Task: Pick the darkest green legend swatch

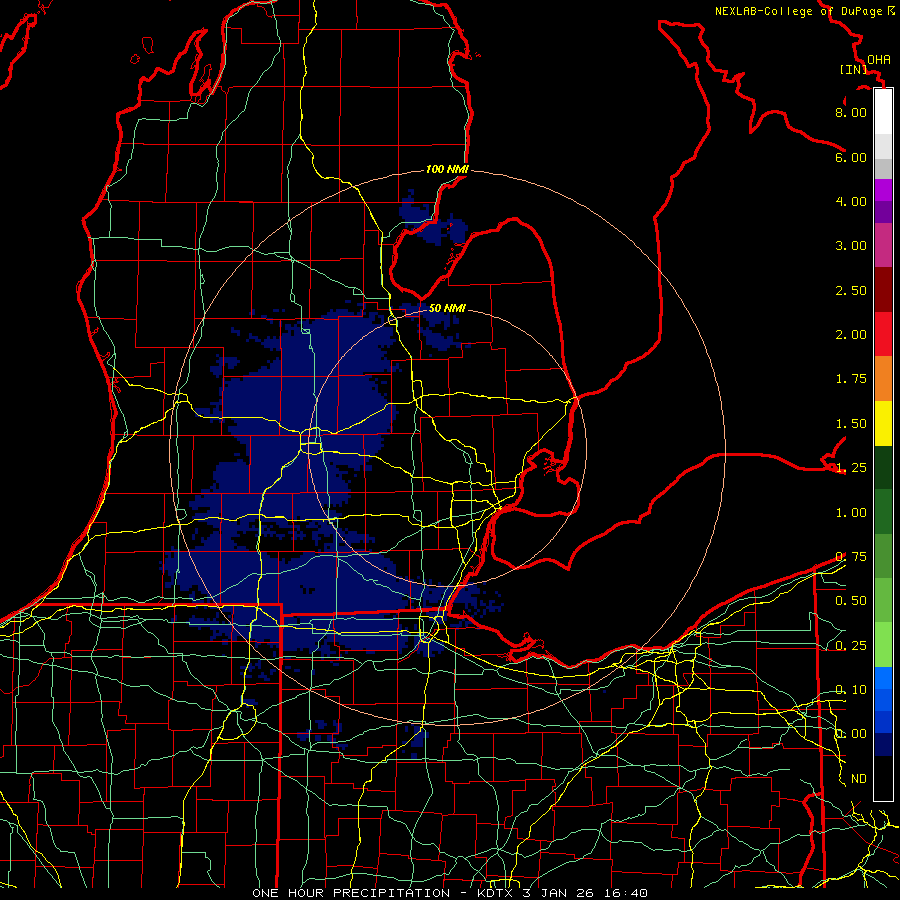Action: (x=883, y=467)
